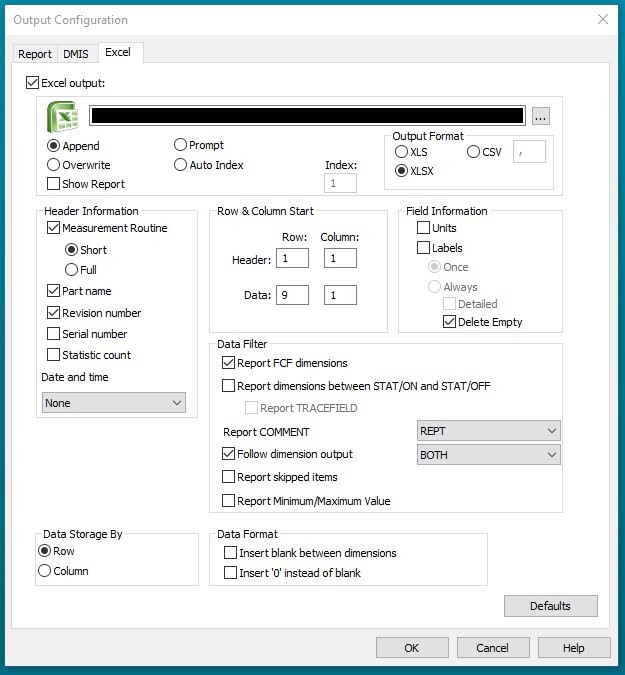Select Full measurement routine name

[x=71, y=270]
